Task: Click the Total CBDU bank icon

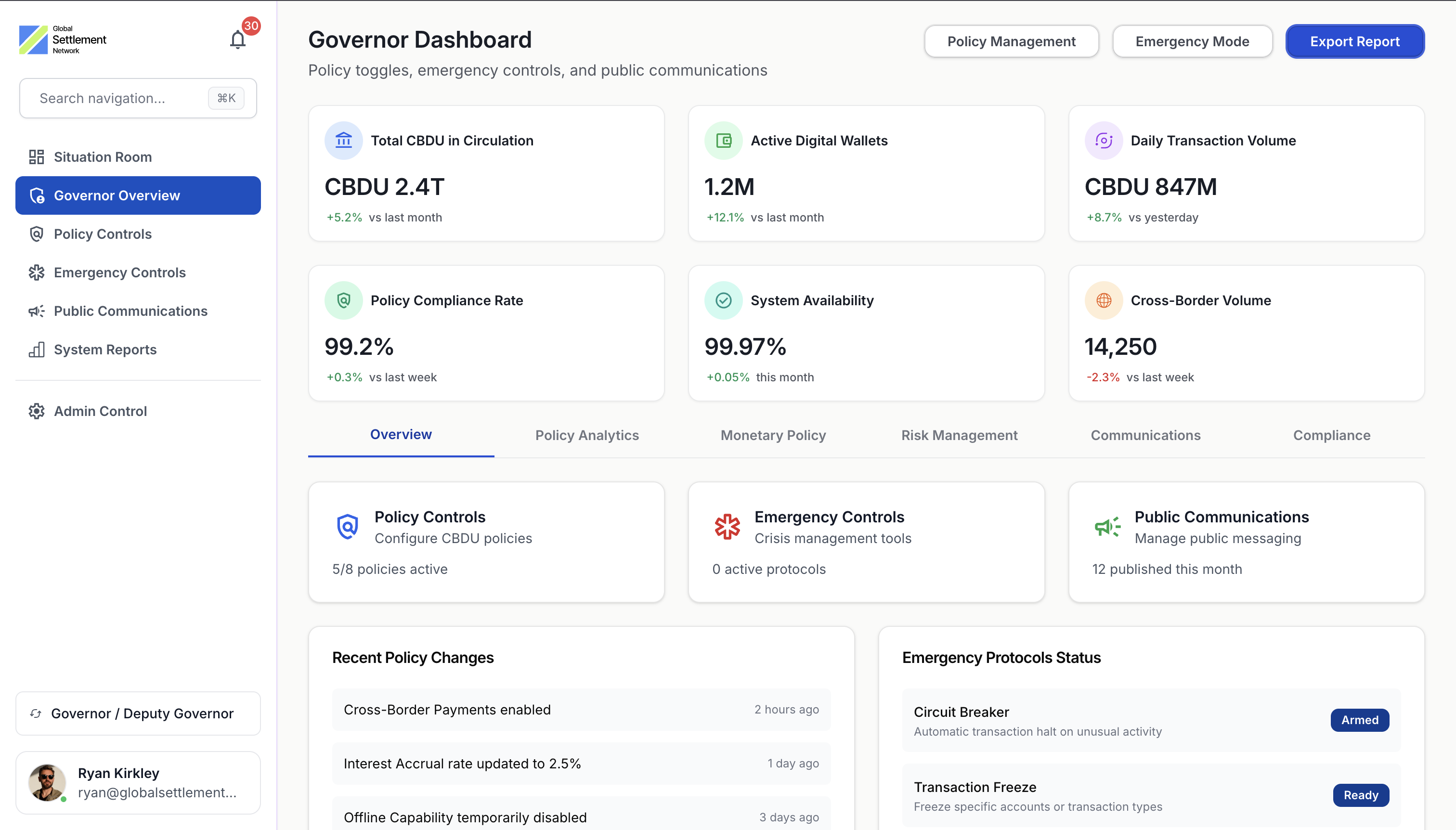Action: pos(343,140)
